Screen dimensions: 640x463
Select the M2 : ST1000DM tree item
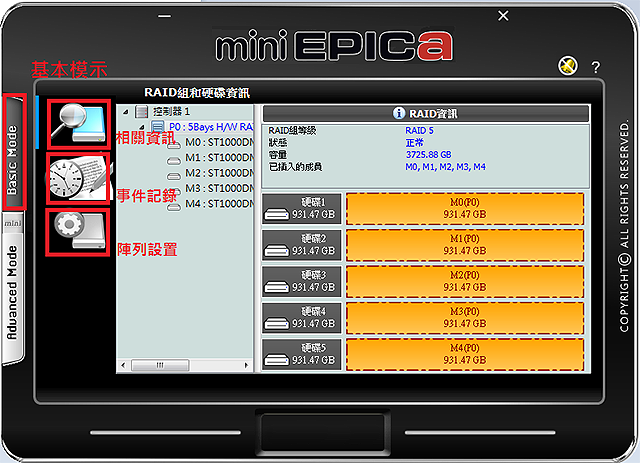click(219, 173)
